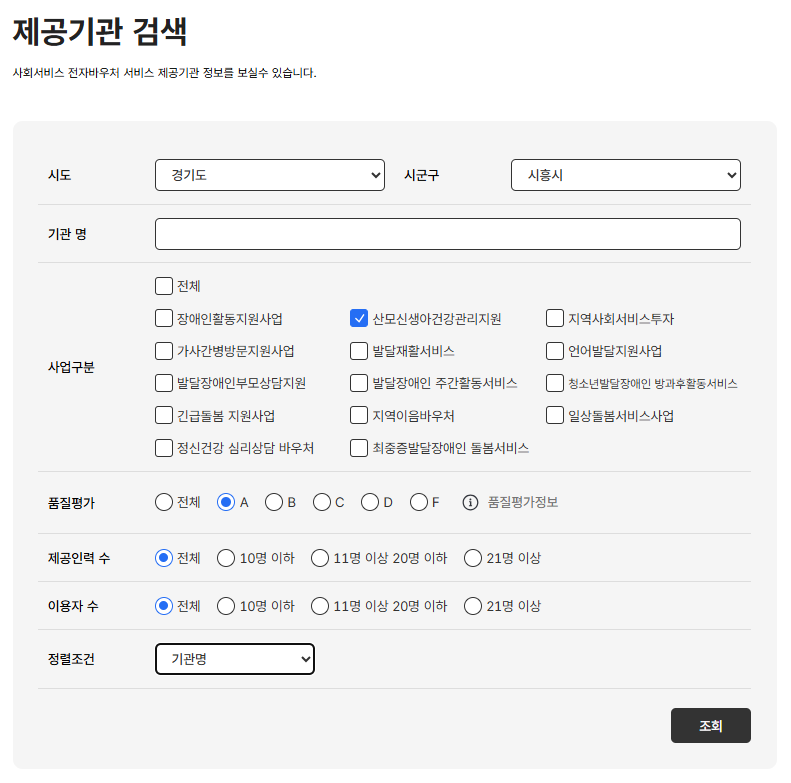Open the 시도 dropdown showing 경기도
Viewport: 791px width, 783px height.
click(270, 175)
